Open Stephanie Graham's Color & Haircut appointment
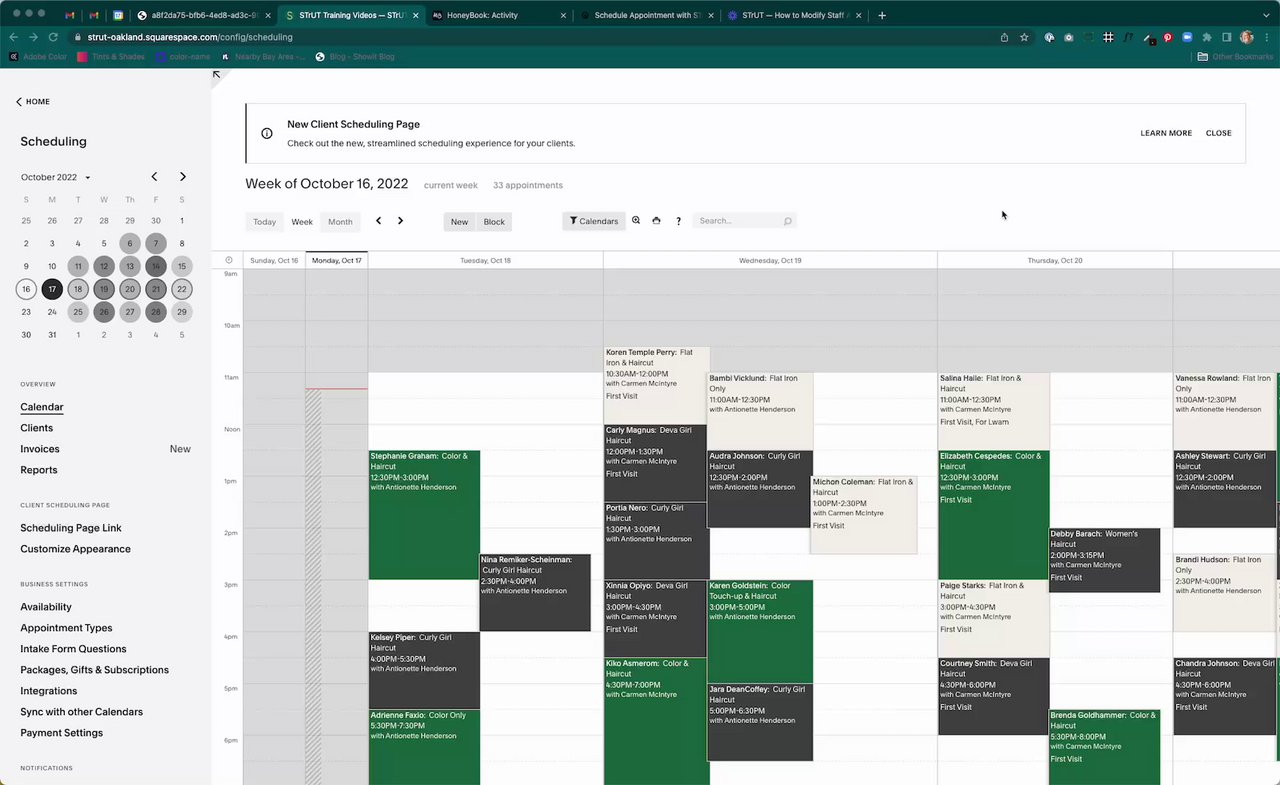The image size is (1280, 785). coord(424,515)
